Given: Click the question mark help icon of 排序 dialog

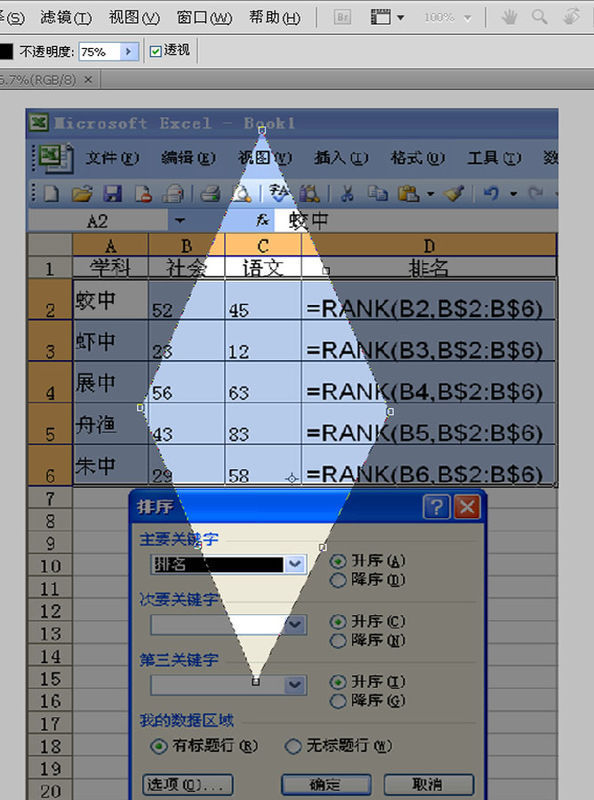Looking at the screenshot, I should pos(436,507).
